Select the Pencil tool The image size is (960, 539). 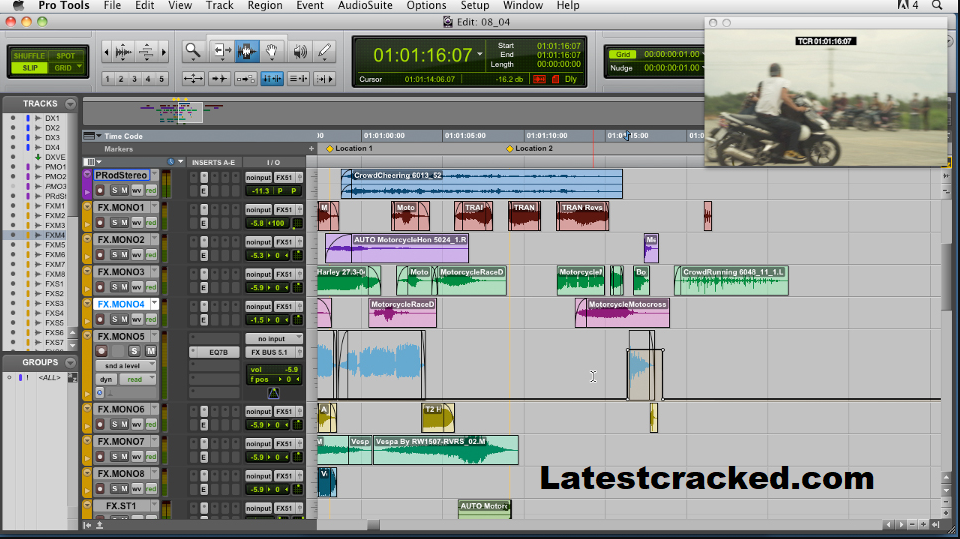[324, 51]
